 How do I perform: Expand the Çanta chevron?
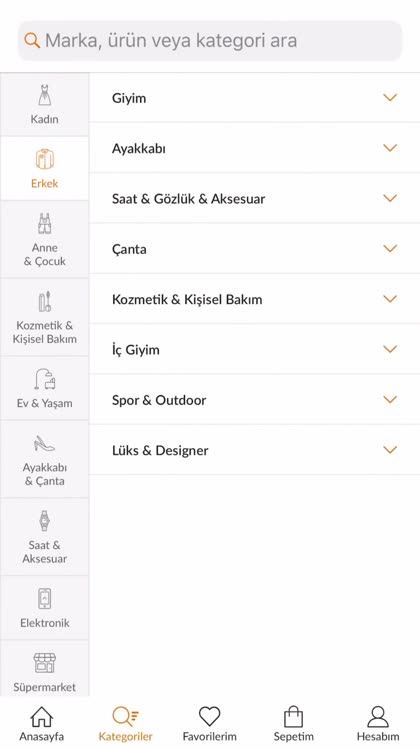[390, 249]
